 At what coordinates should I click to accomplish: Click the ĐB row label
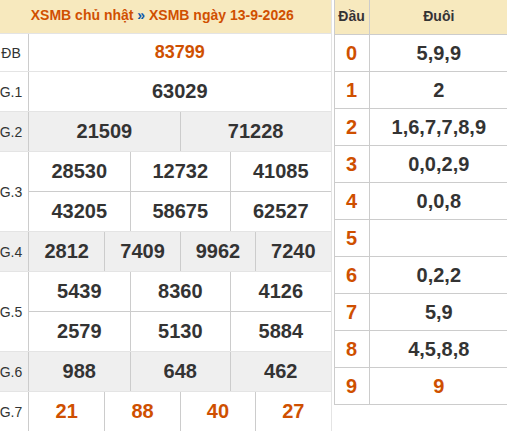point(11,53)
